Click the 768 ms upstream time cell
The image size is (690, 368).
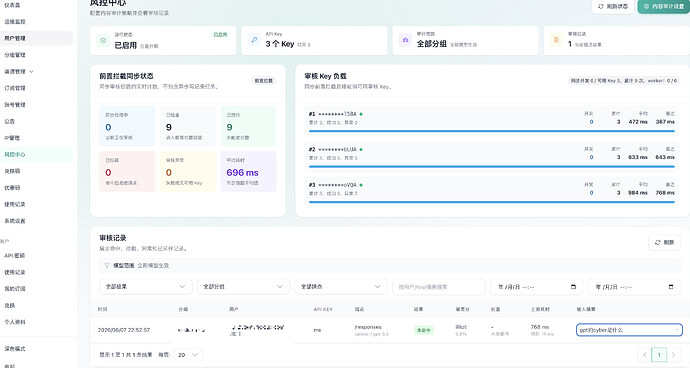[540, 327]
